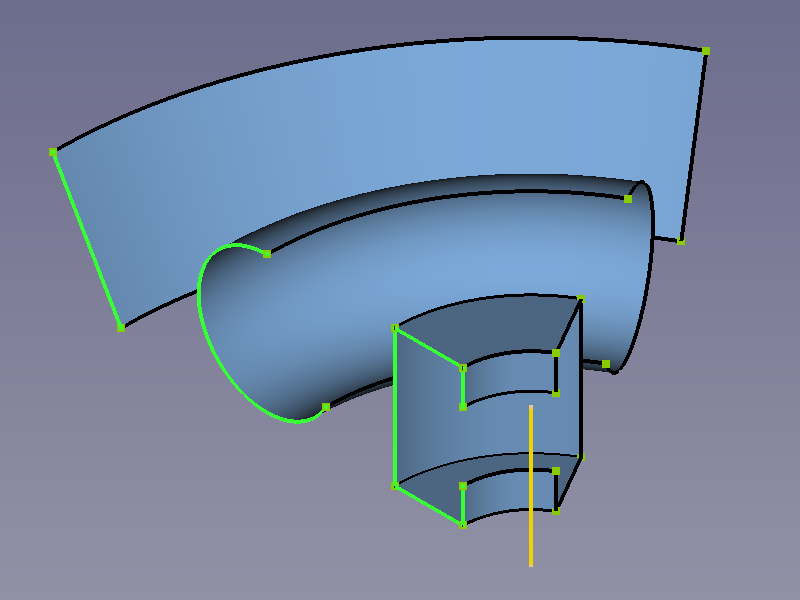Image resolution: width=800 pixels, height=600 pixels.
Task: Click the vertex at outer band's top-right corner
Action: [706, 51]
